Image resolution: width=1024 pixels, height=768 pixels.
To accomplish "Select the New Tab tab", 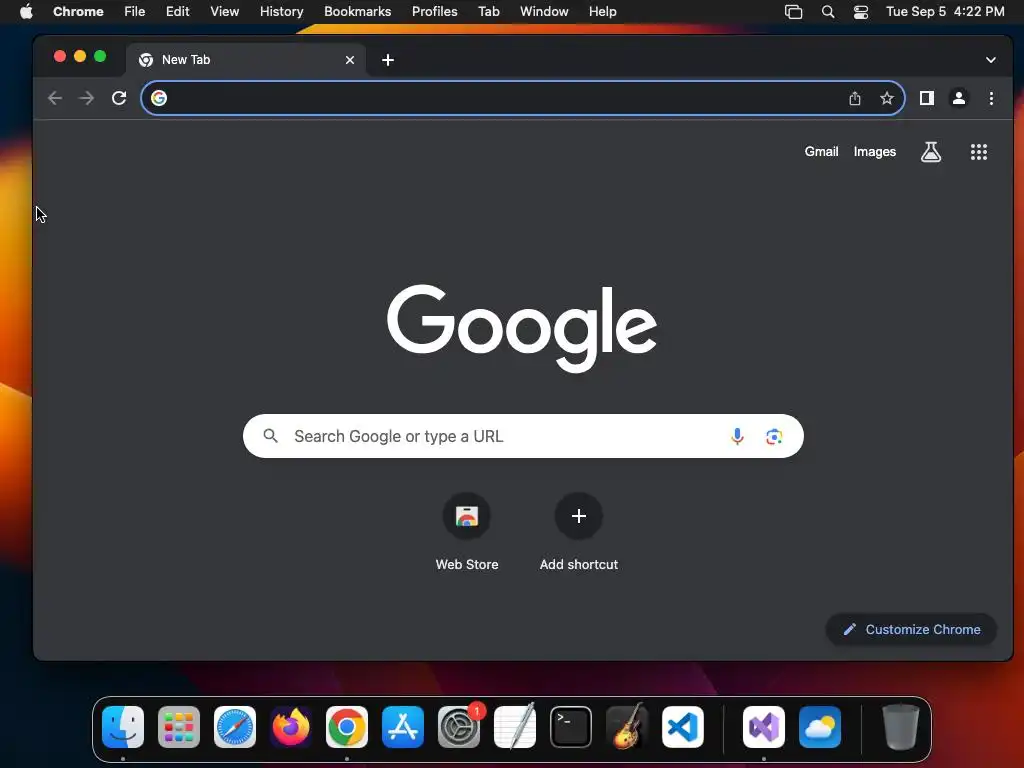I will point(246,60).
